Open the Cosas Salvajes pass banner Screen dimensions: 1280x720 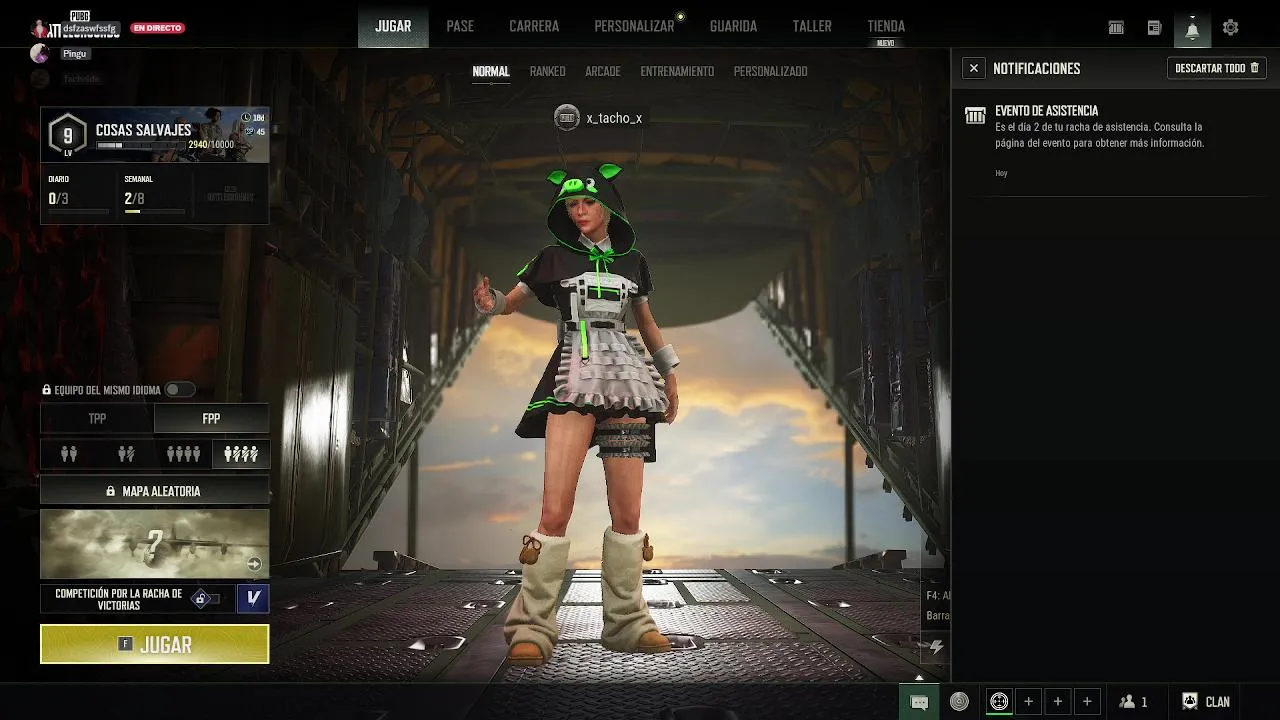(155, 134)
